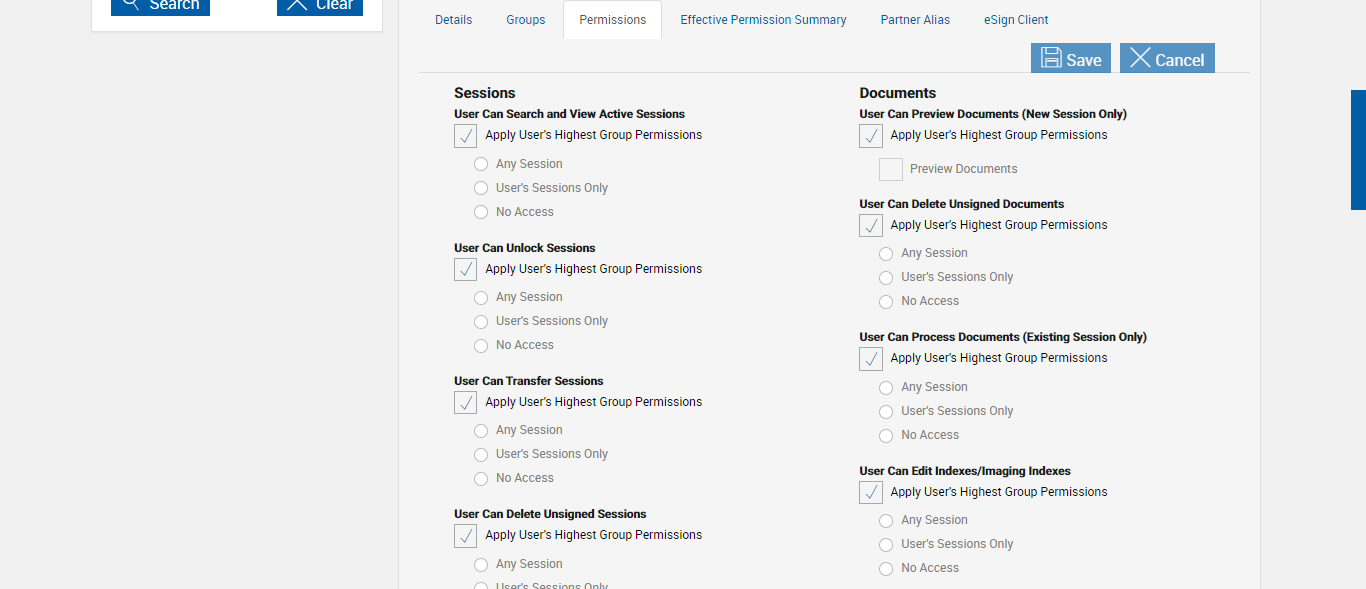Choose No Access under User Can Unlock Sessions
This screenshot has width=1366, height=589.
(481, 346)
